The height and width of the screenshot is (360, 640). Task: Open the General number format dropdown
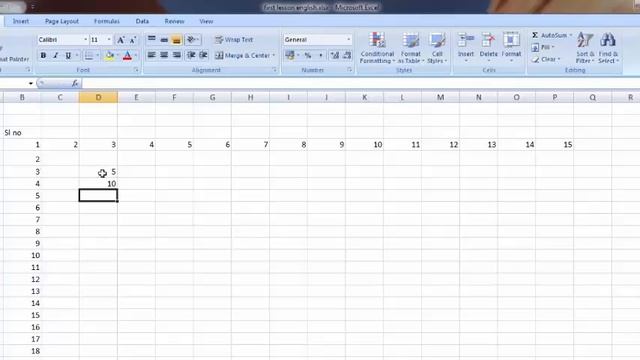click(x=349, y=40)
